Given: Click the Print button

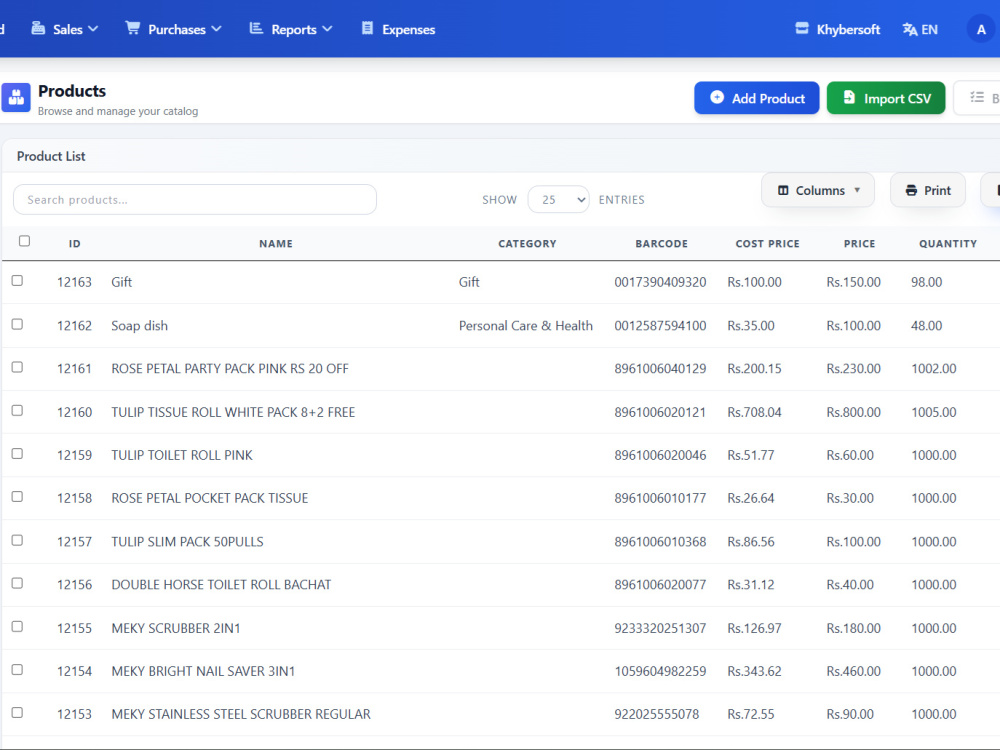Looking at the screenshot, I should [928, 190].
